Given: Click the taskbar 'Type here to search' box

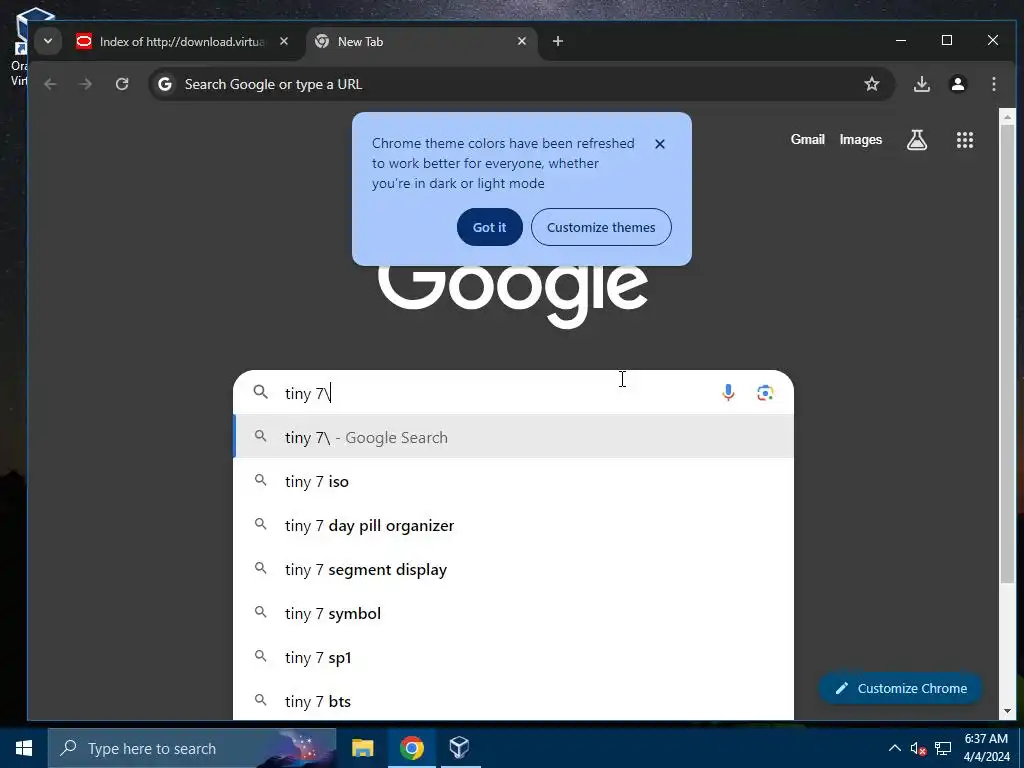Looking at the screenshot, I should point(192,748).
